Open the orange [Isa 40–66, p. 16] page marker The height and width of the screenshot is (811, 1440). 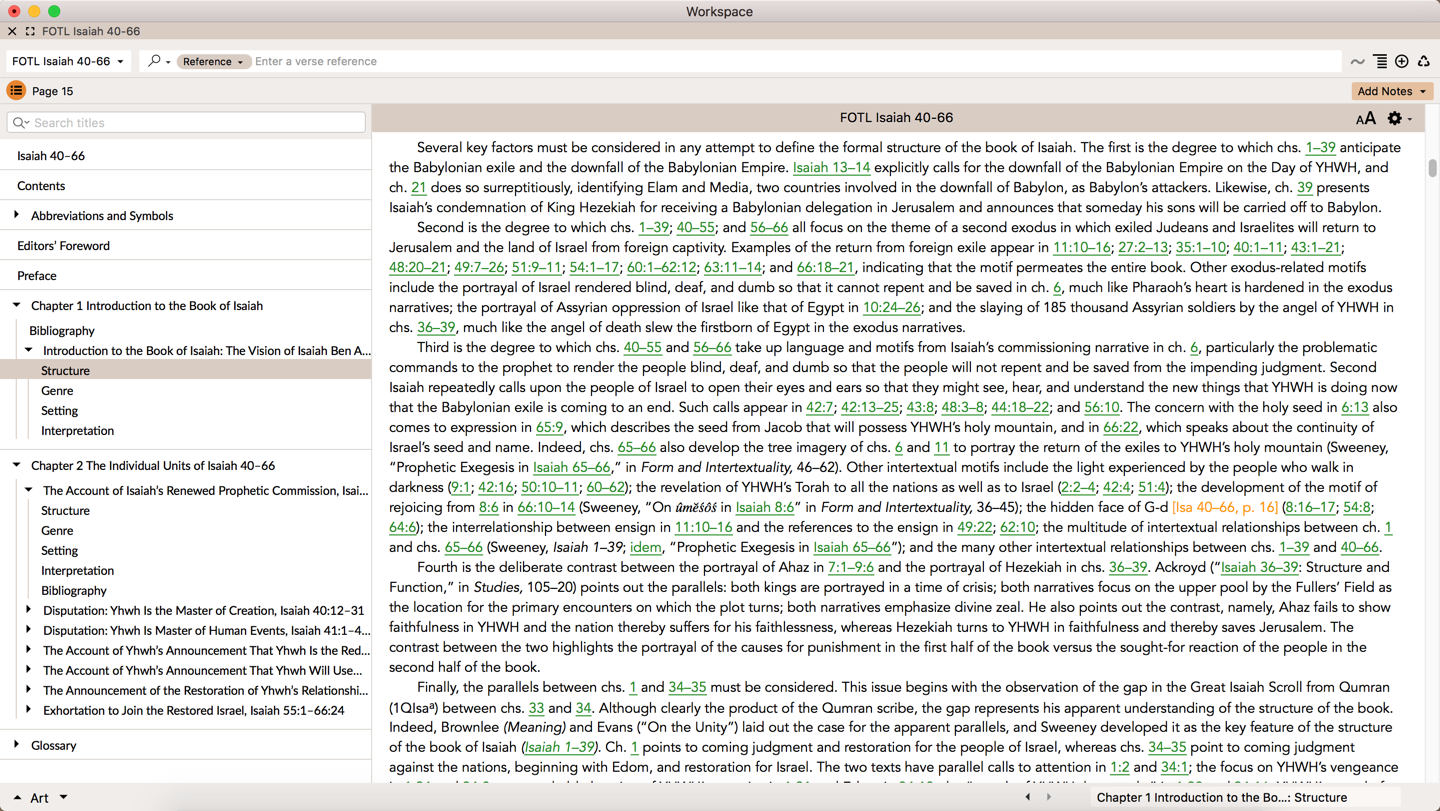1225,507
